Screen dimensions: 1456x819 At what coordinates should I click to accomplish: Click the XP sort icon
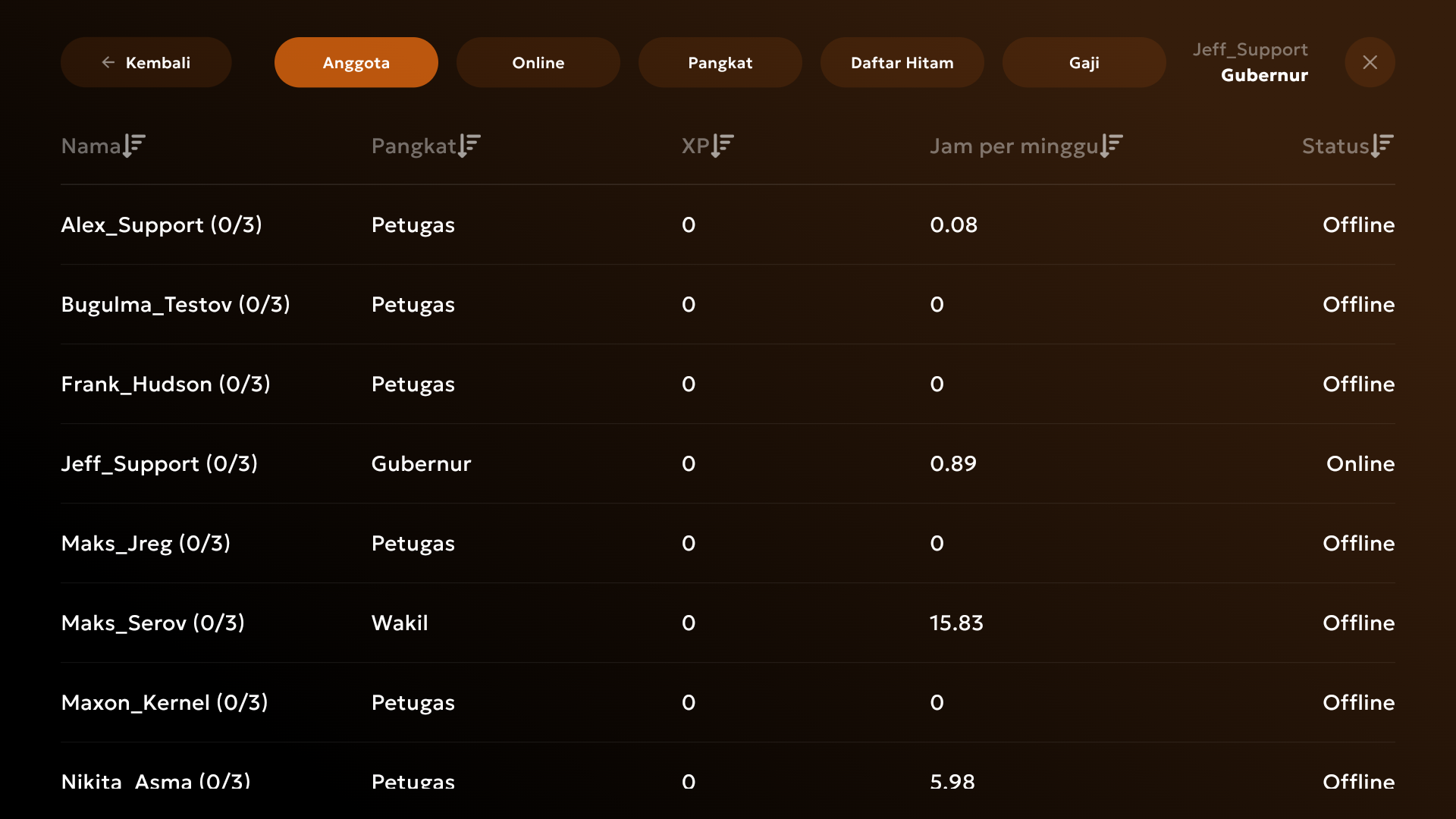[x=723, y=146]
